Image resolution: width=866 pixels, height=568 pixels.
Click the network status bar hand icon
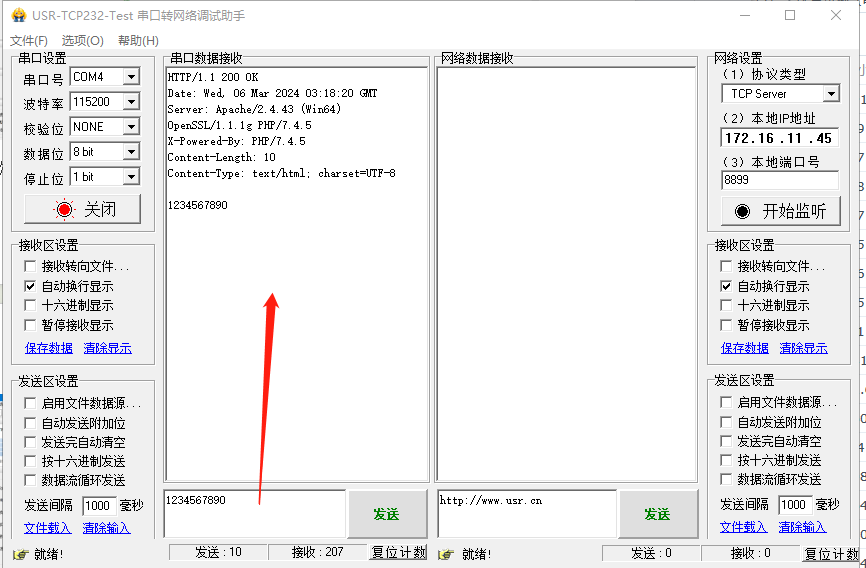(x=446, y=554)
